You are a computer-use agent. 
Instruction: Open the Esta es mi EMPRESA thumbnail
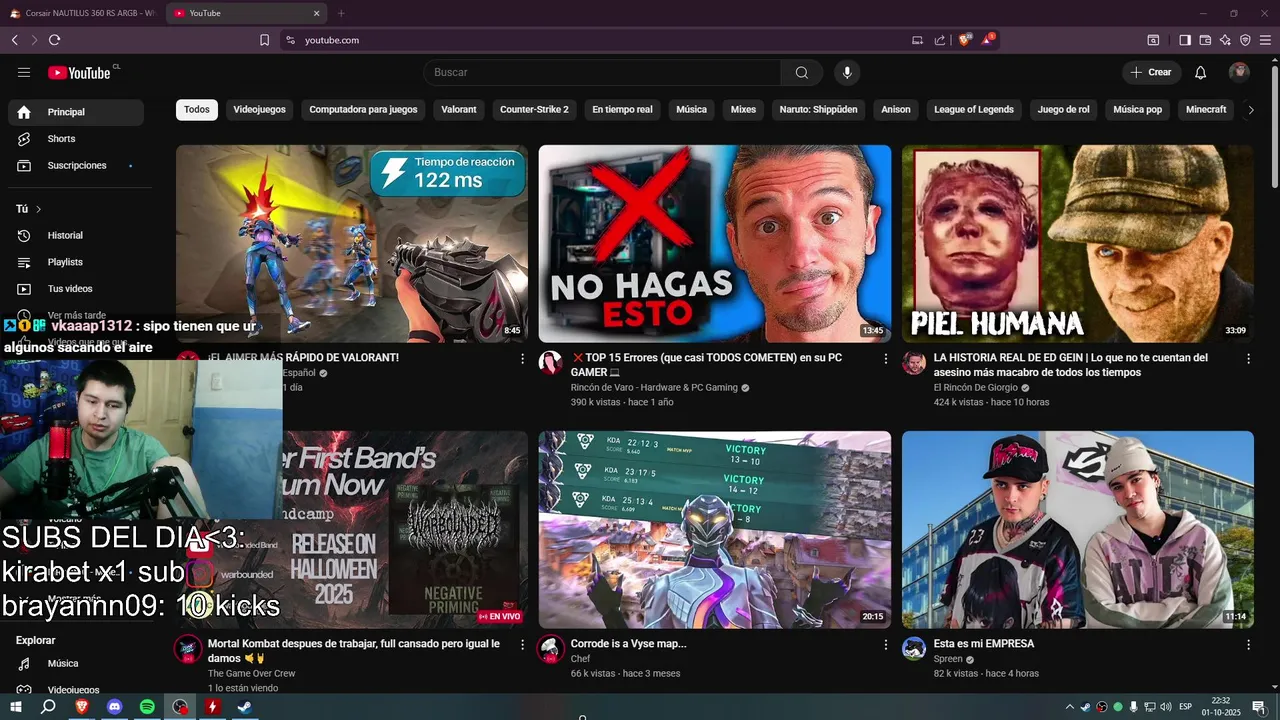tap(1078, 530)
